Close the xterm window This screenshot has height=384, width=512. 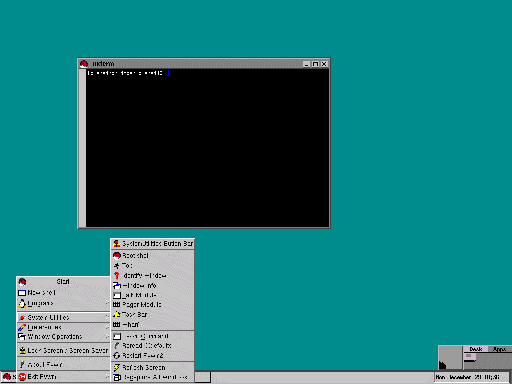tap(324, 64)
